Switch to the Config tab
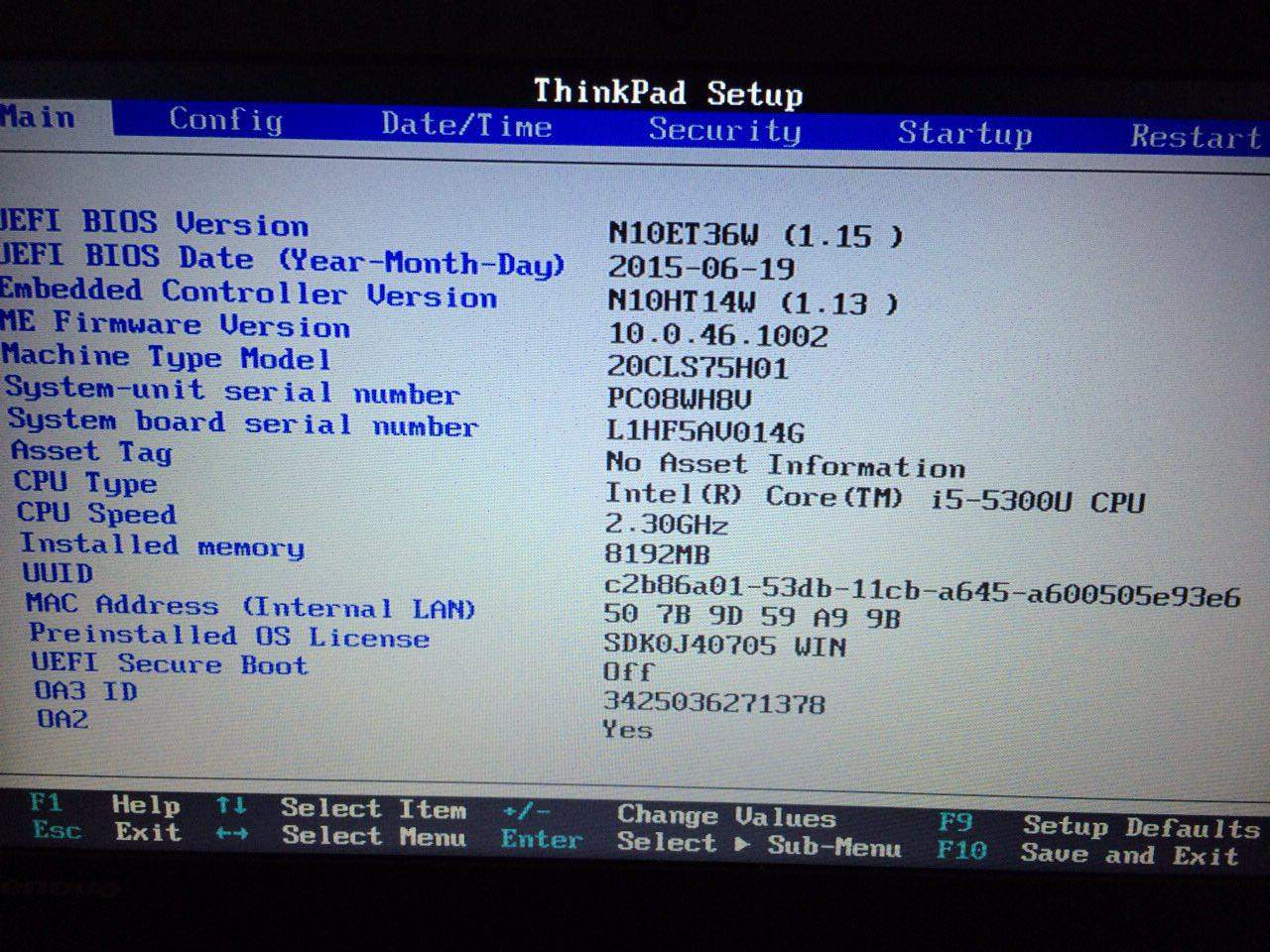The width and height of the screenshot is (1270, 952). click(x=225, y=120)
